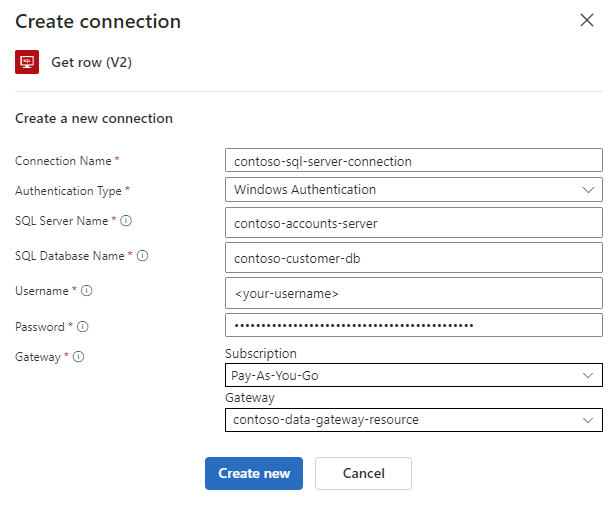Click the Password input field

[414, 325]
